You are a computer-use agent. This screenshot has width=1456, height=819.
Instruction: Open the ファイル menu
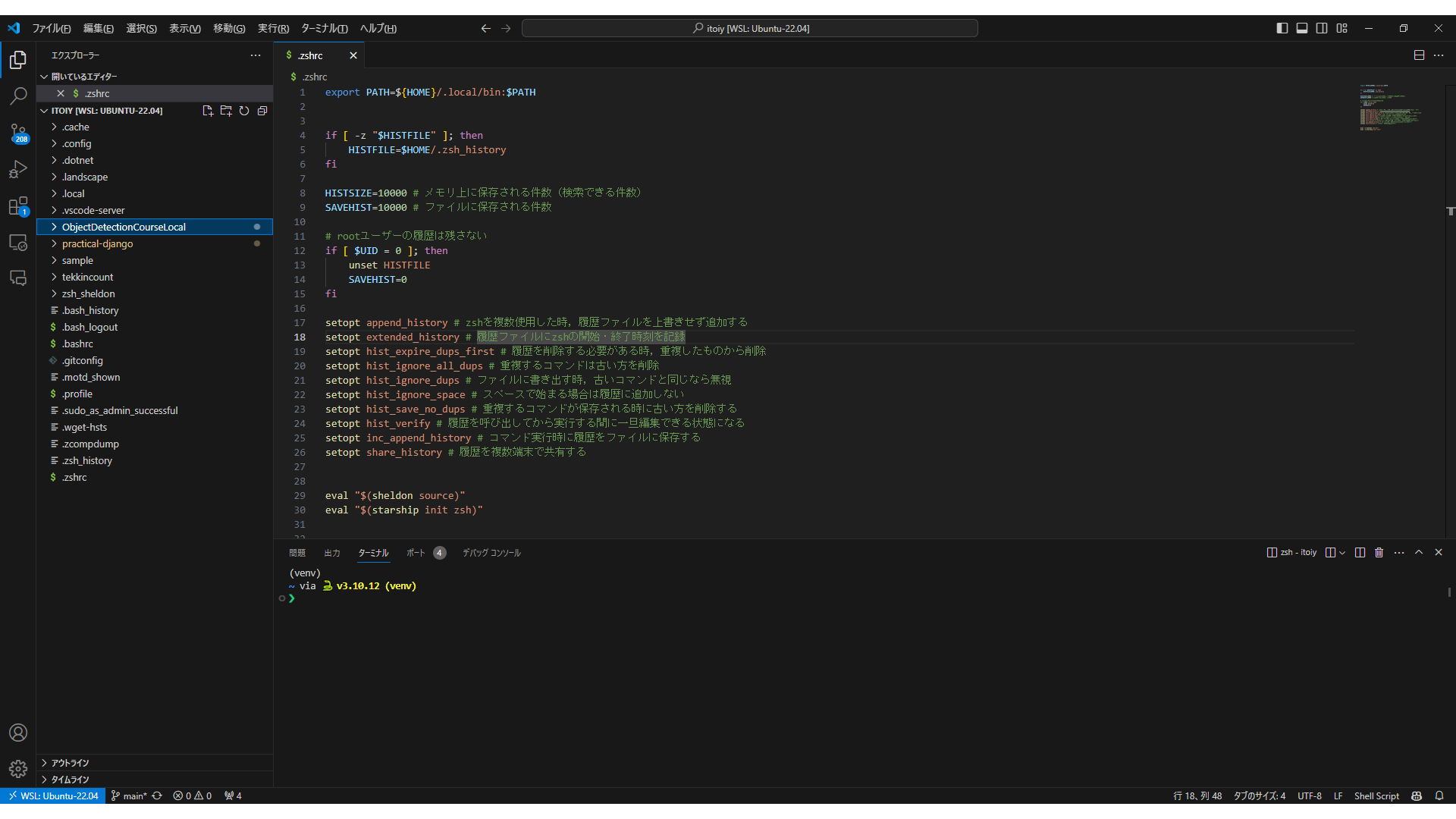[51, 29]
